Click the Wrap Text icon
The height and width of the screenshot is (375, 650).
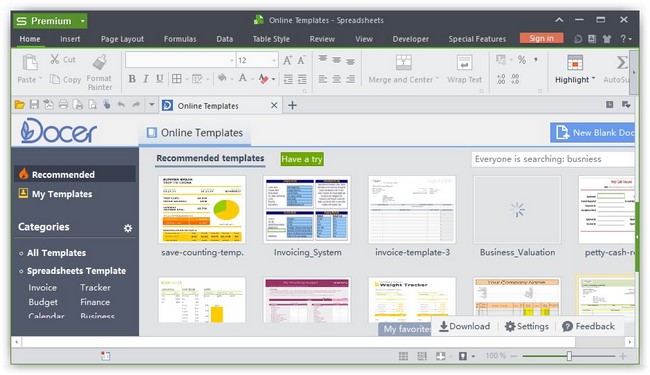point(464,63)
